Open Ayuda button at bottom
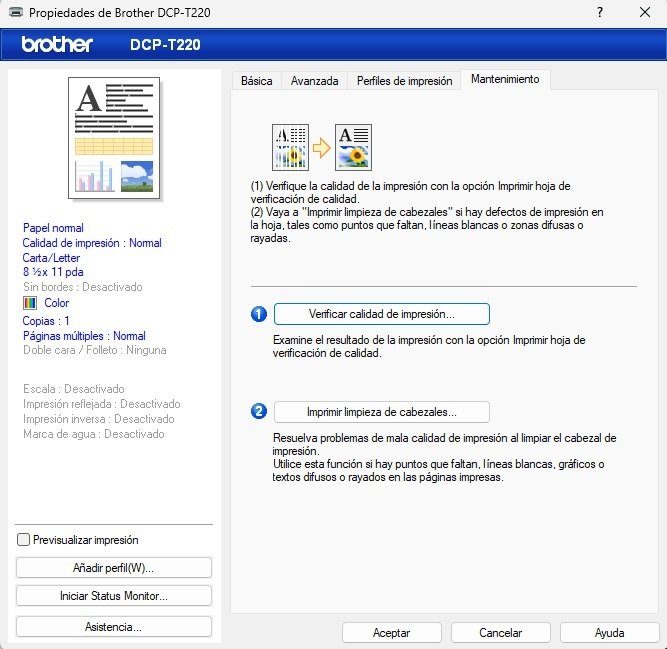Screen dimensions: 667x649 pos(609,633)
